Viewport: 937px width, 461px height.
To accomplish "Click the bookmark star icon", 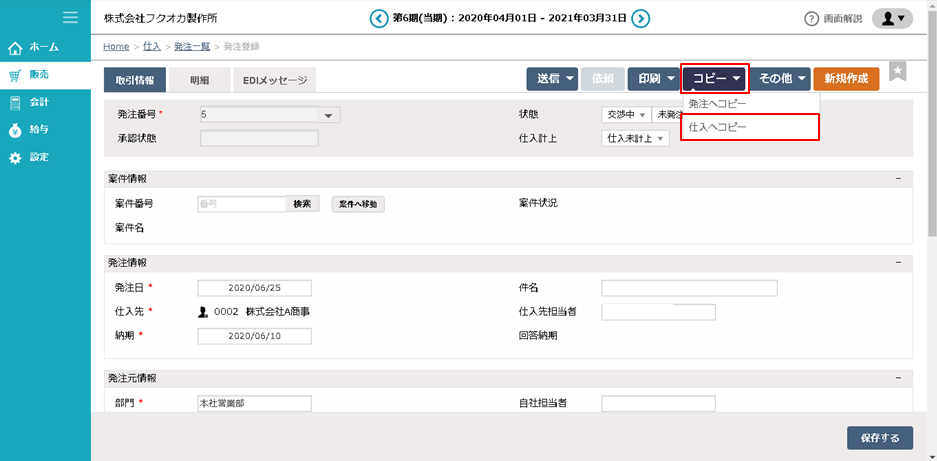I will point(898,71).
